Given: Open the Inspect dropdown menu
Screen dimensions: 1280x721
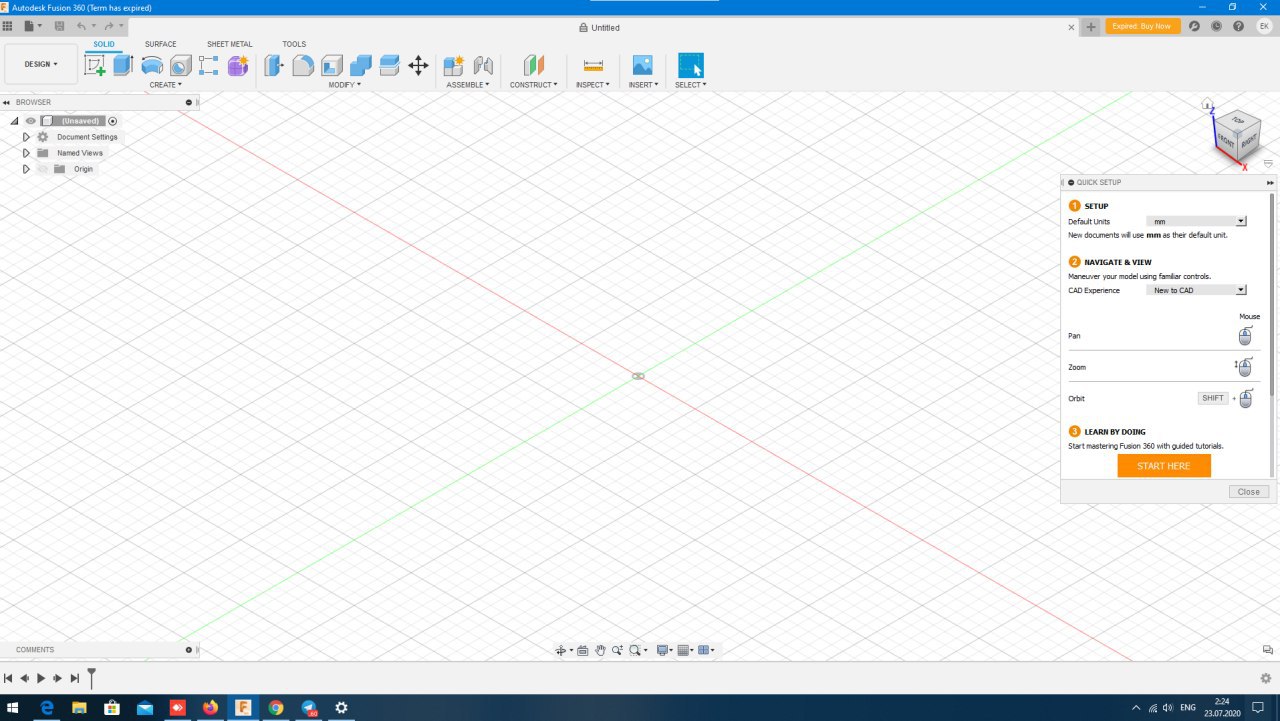Looking at the screenshot, I should (593, 85).
